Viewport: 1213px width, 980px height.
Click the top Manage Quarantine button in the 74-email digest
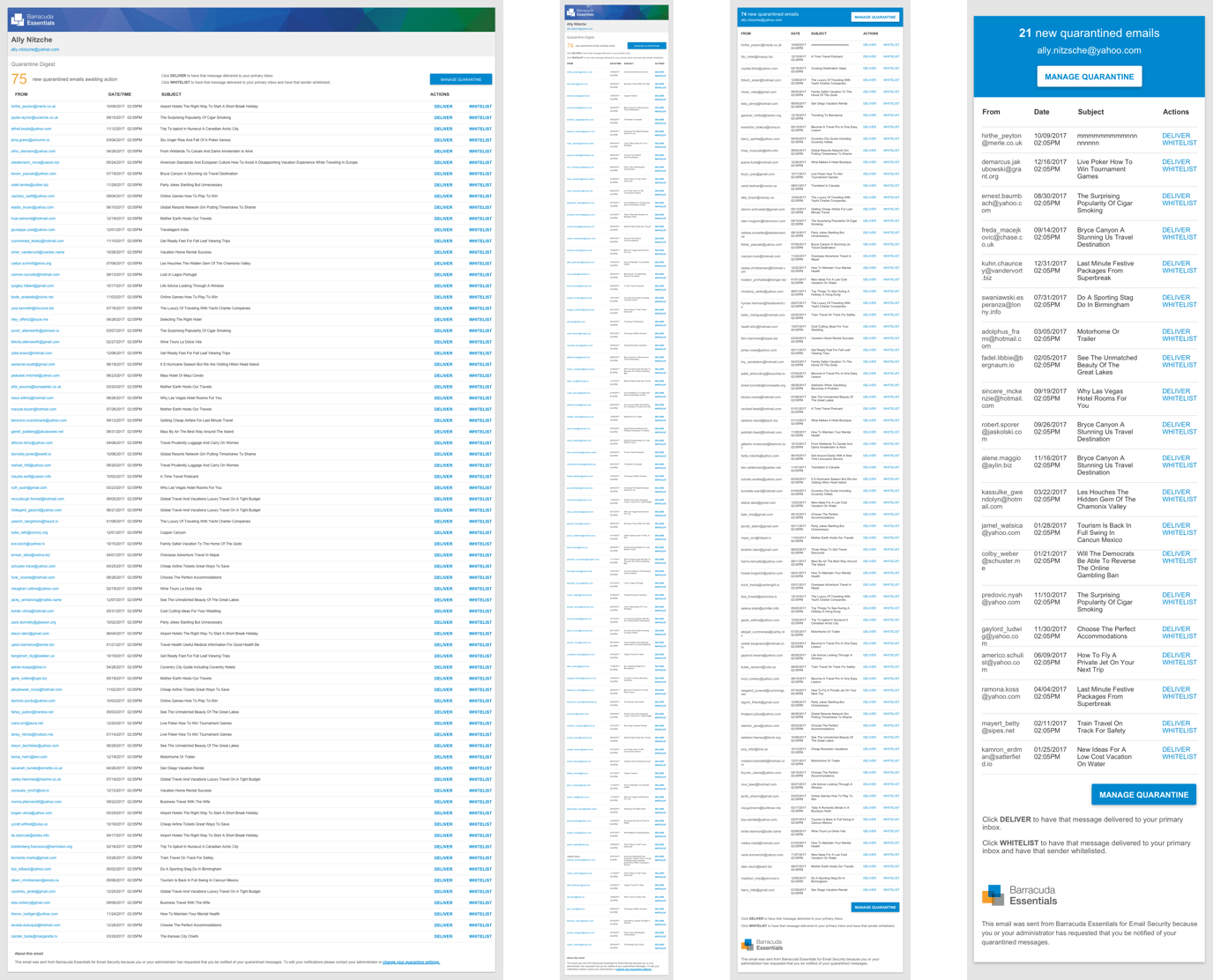[x=874, y=17]
